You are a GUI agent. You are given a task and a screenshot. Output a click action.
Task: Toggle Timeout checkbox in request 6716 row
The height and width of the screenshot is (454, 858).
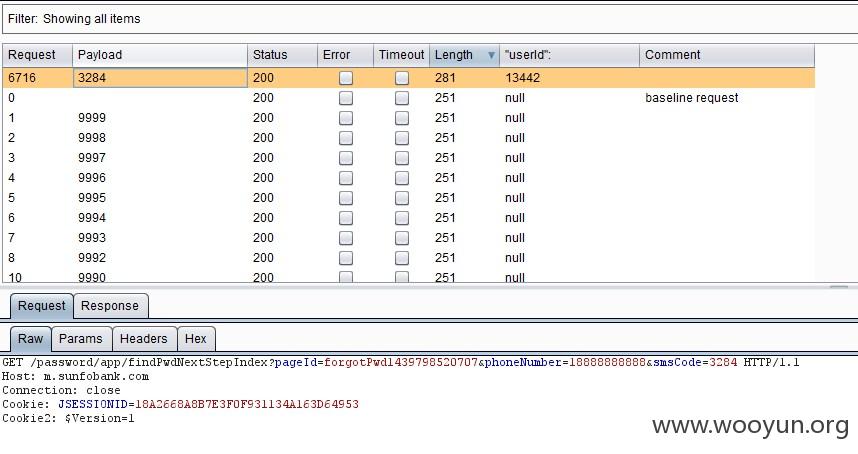[x=402, y=78]
